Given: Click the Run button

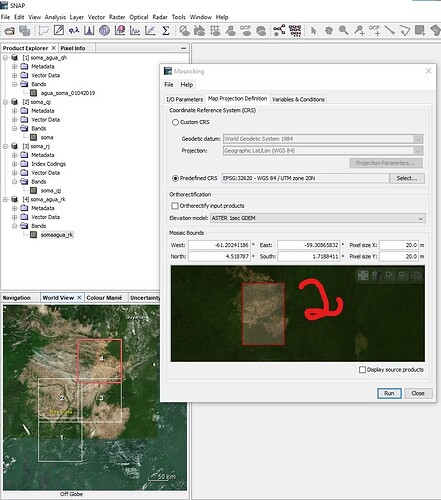Looking at the screenshot, I should tap(389, 393).
